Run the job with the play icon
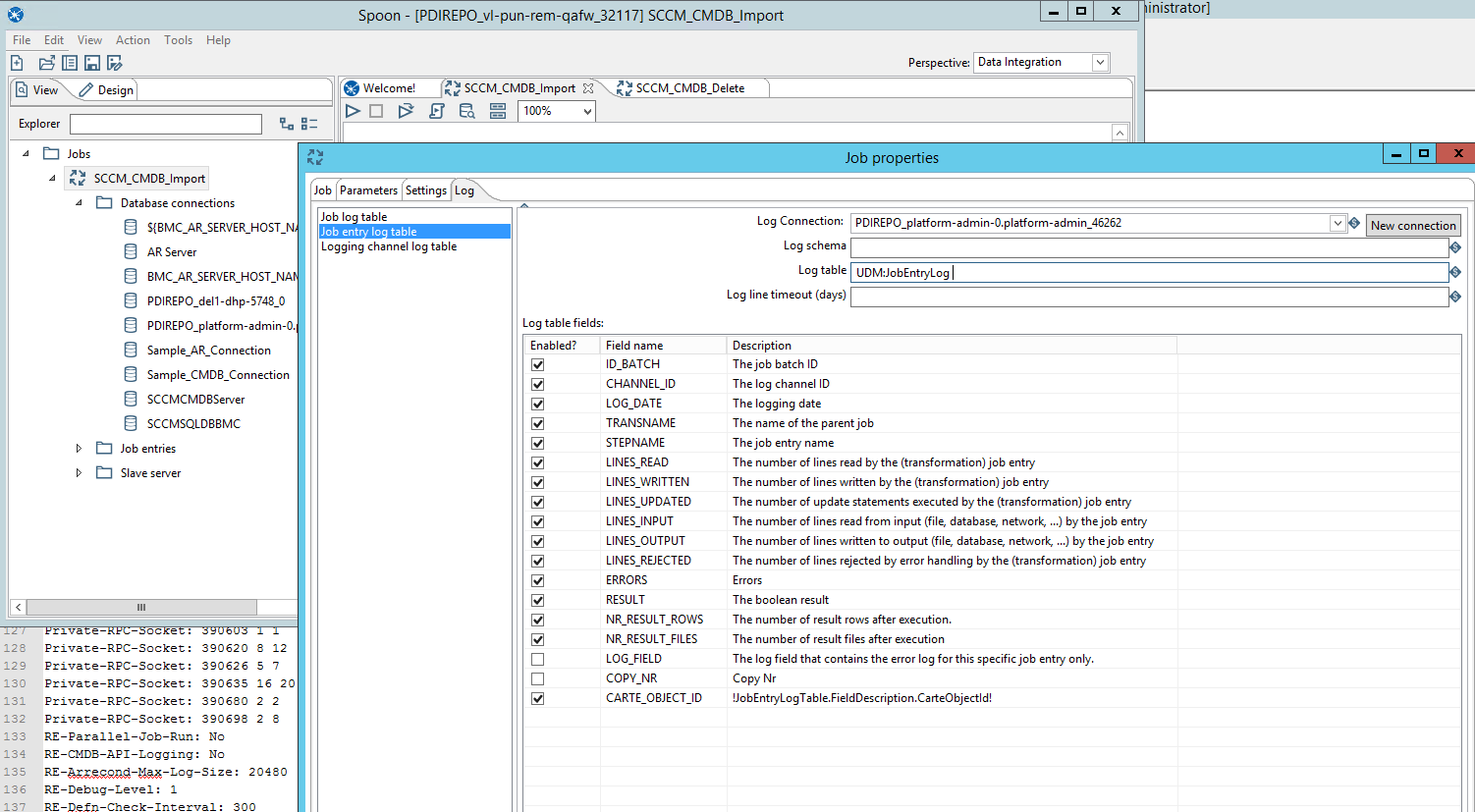This screenshot has height=812, width=1475. [x=353, y=111]
